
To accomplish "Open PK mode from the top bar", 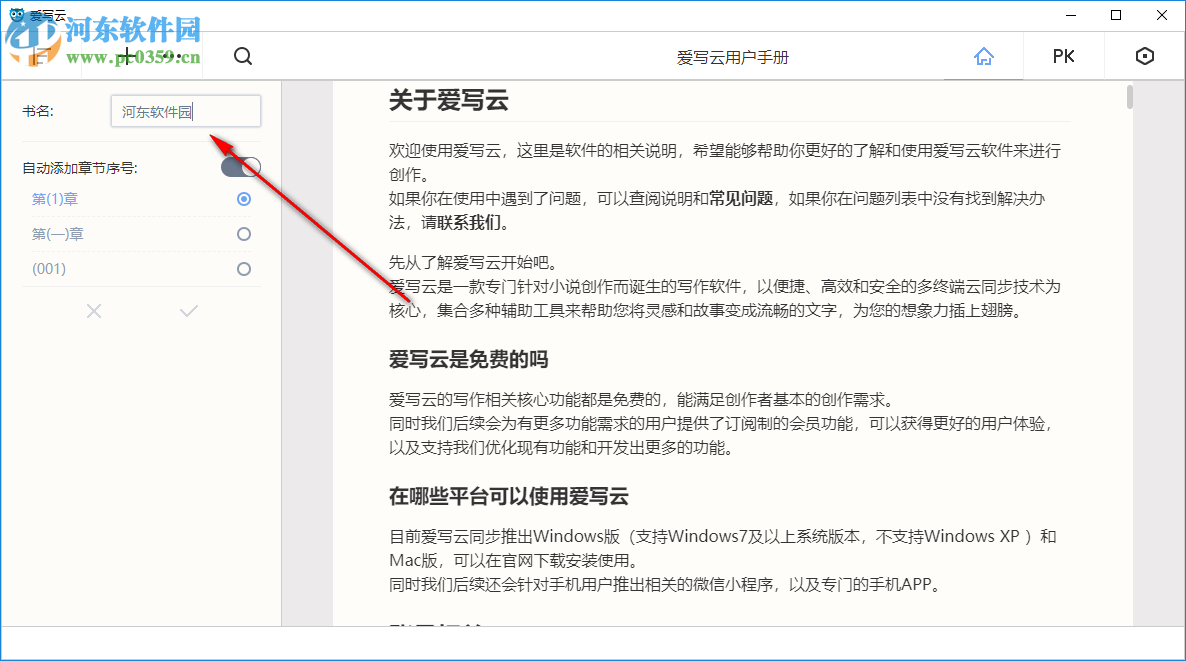I will (1063, 56).
